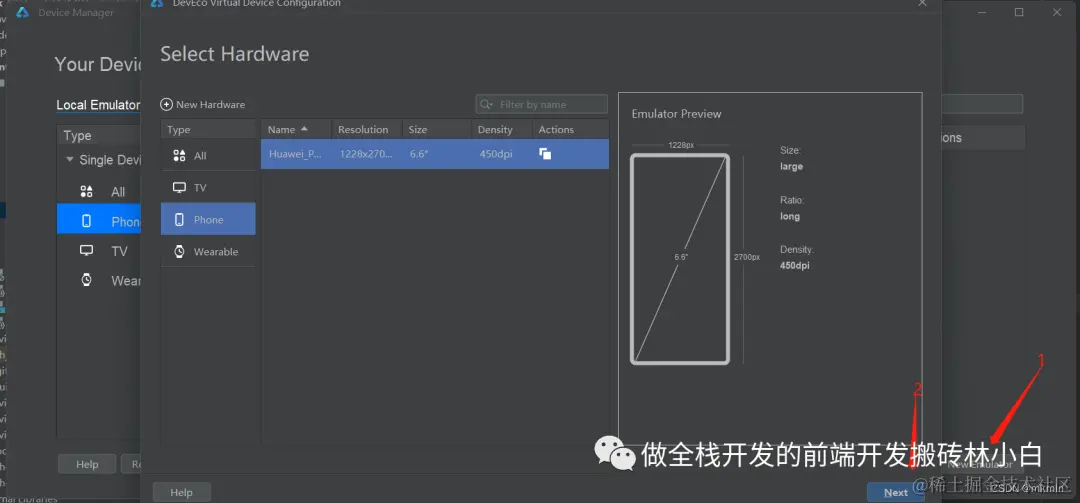1080x503 pixels.
Task: Click the clone action icon for Huawei_P row
Action: (545, 154)
